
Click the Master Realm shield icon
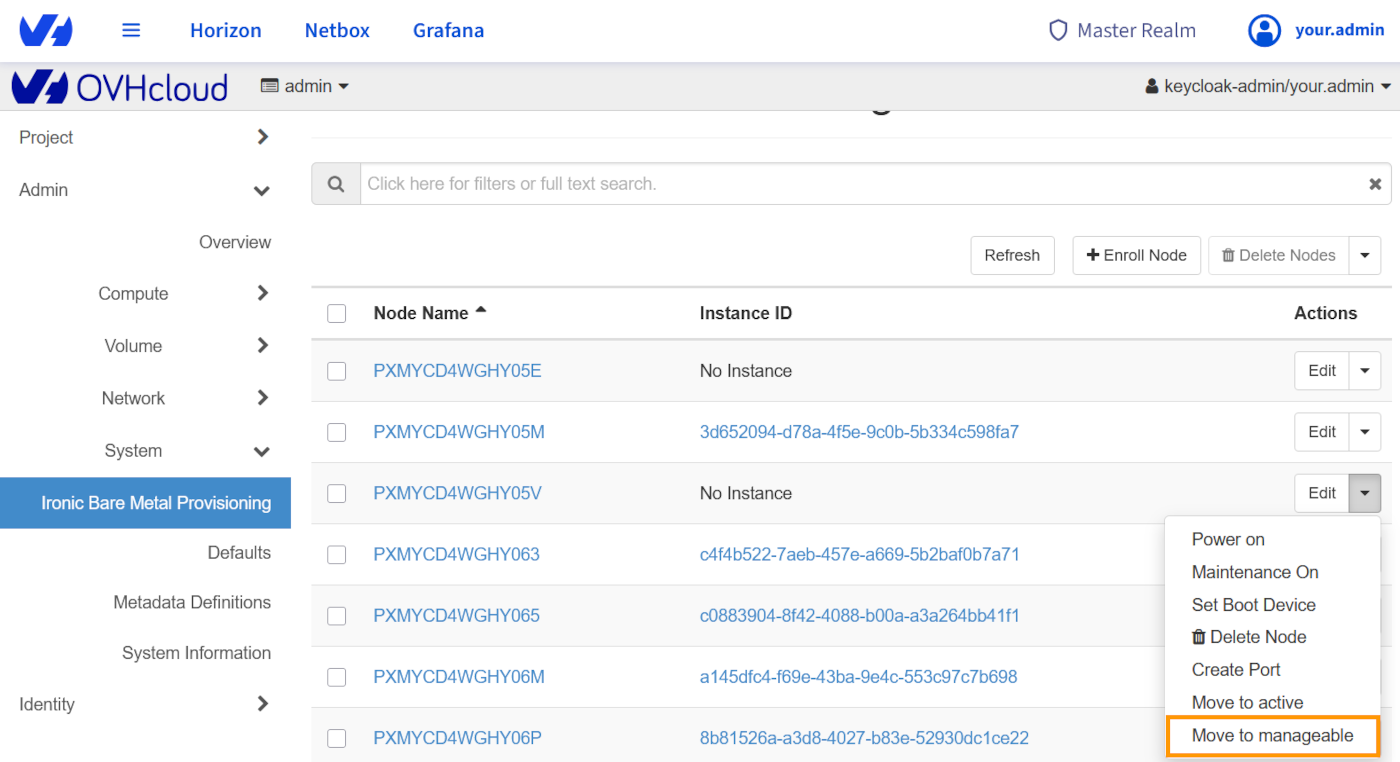pyautogui.click(x=1058, y=30)
